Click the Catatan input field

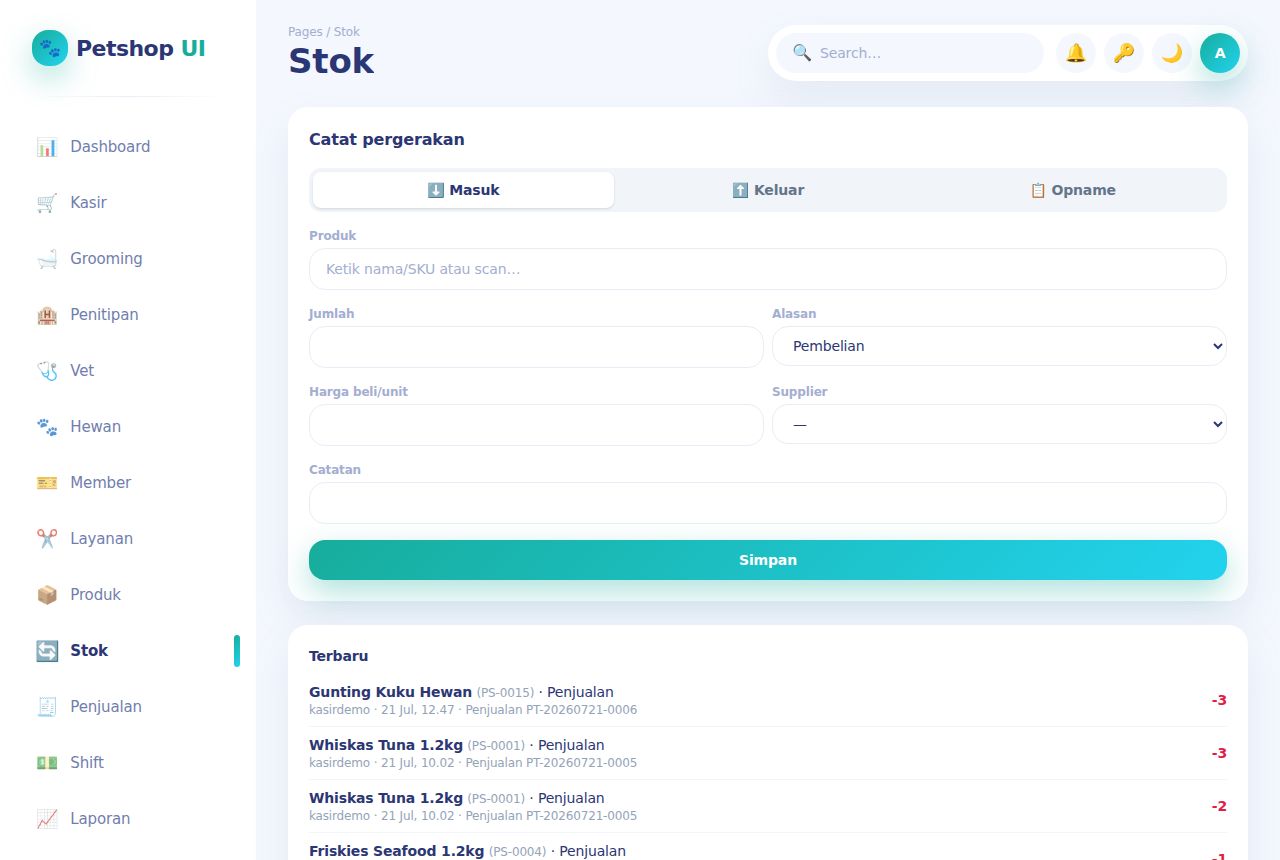[x=768, y=503]
